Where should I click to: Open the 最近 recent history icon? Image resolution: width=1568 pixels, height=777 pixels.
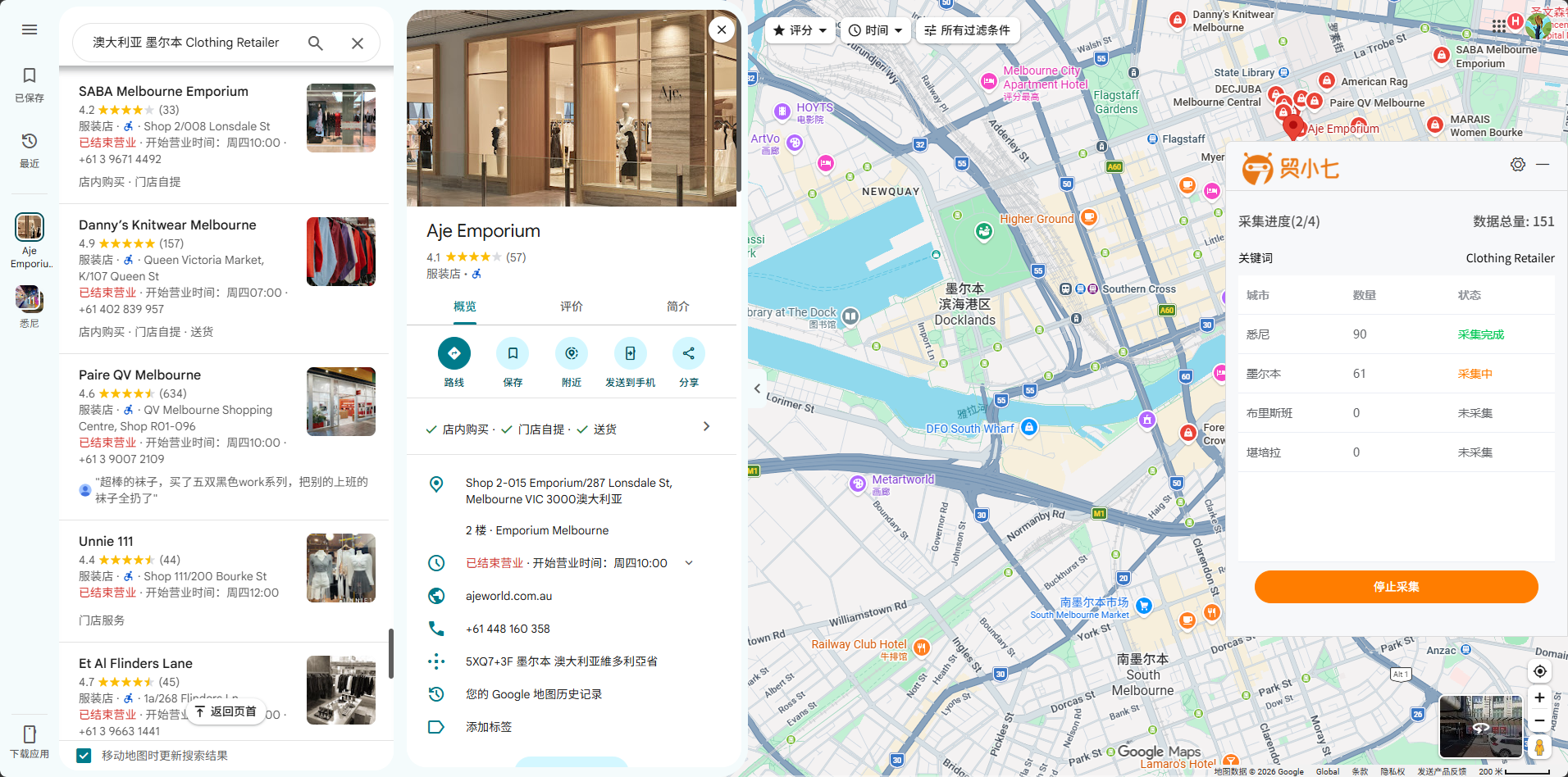tap(30, 150)
